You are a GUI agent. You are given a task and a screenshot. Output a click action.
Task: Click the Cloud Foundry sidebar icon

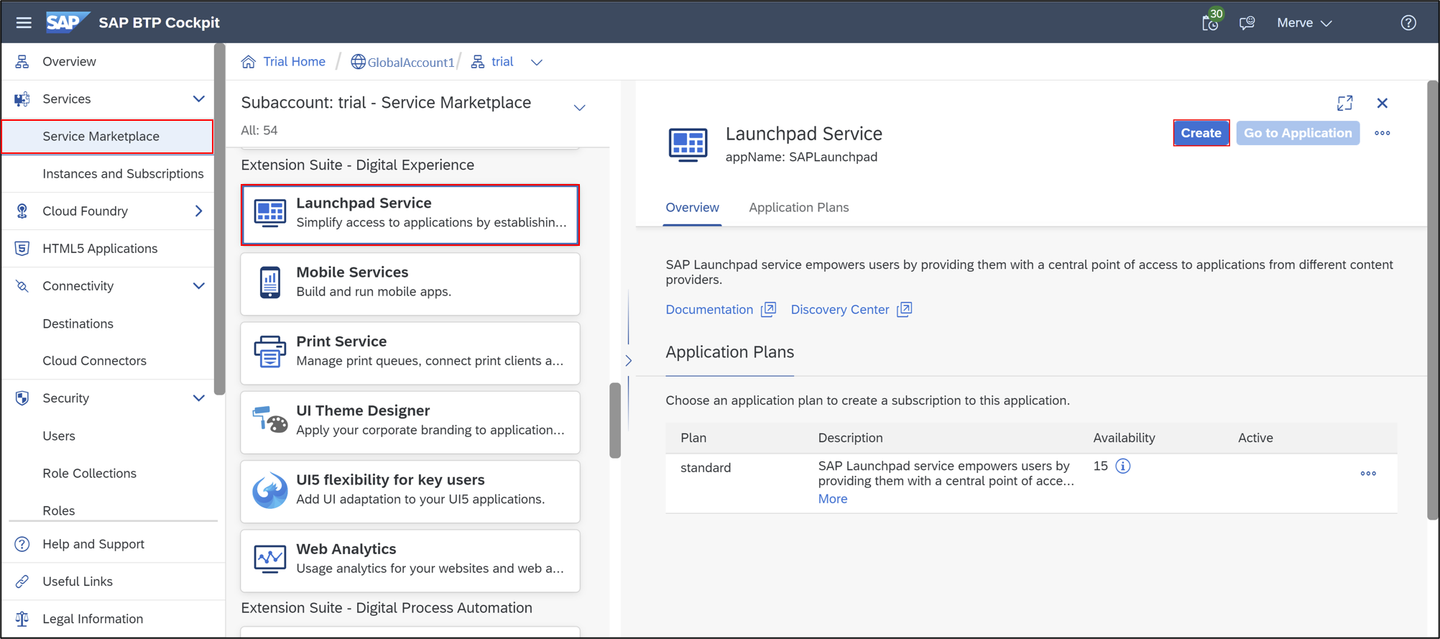click(x=22, y=211)
